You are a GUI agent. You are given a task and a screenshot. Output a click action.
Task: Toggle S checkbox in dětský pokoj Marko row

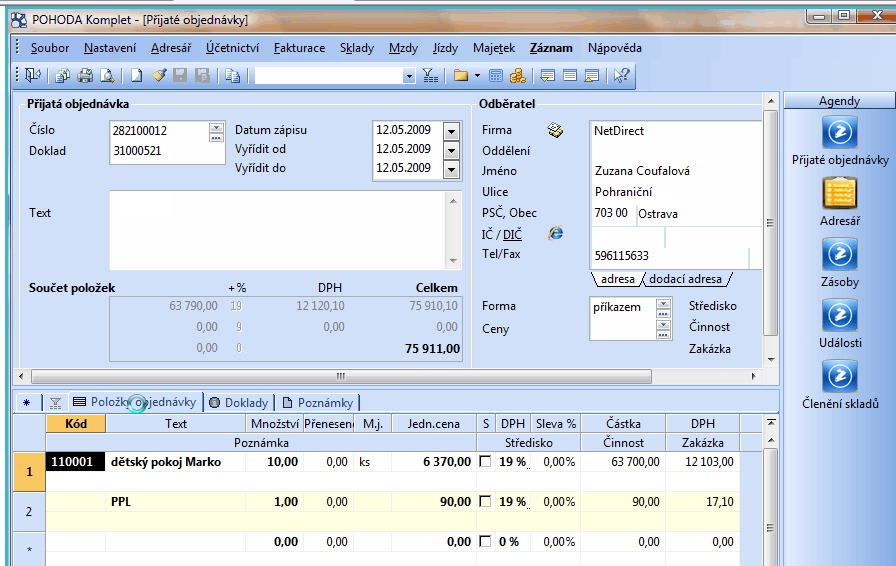485,461
